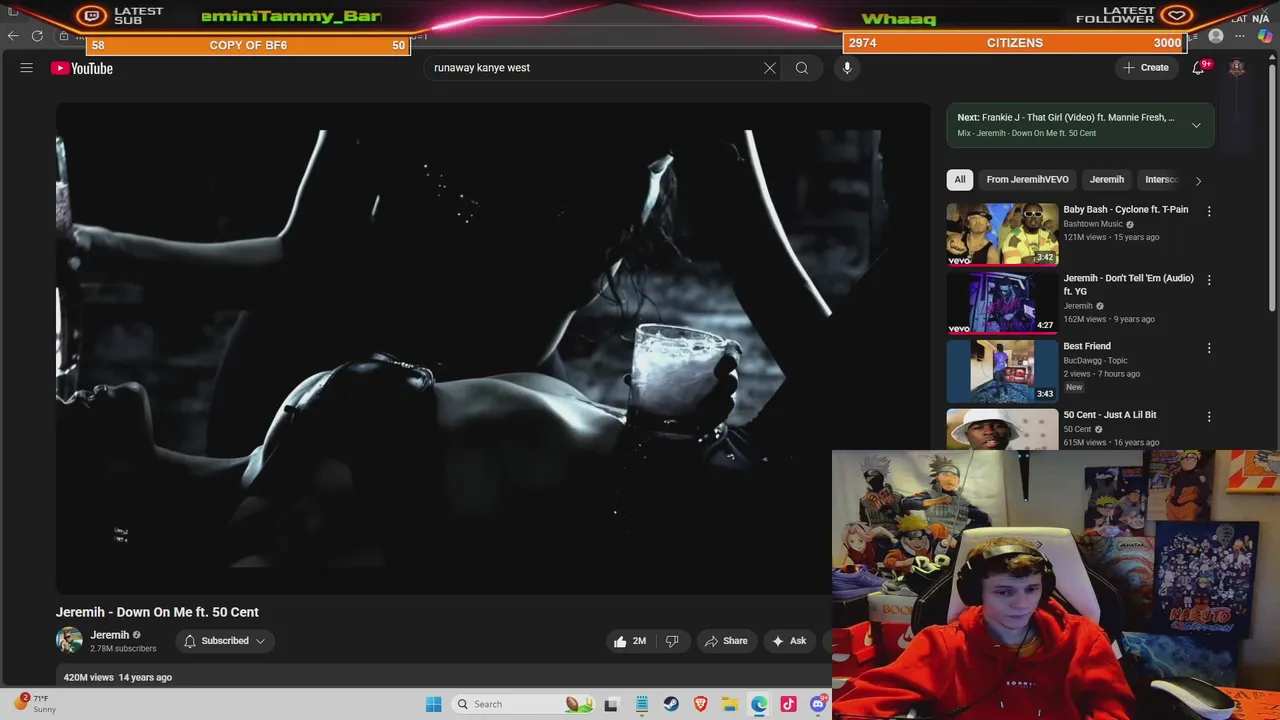Open the notepad app taskbar icon
The width and height of the screenshot is (1280, 720).
click(x=642, y=704)
